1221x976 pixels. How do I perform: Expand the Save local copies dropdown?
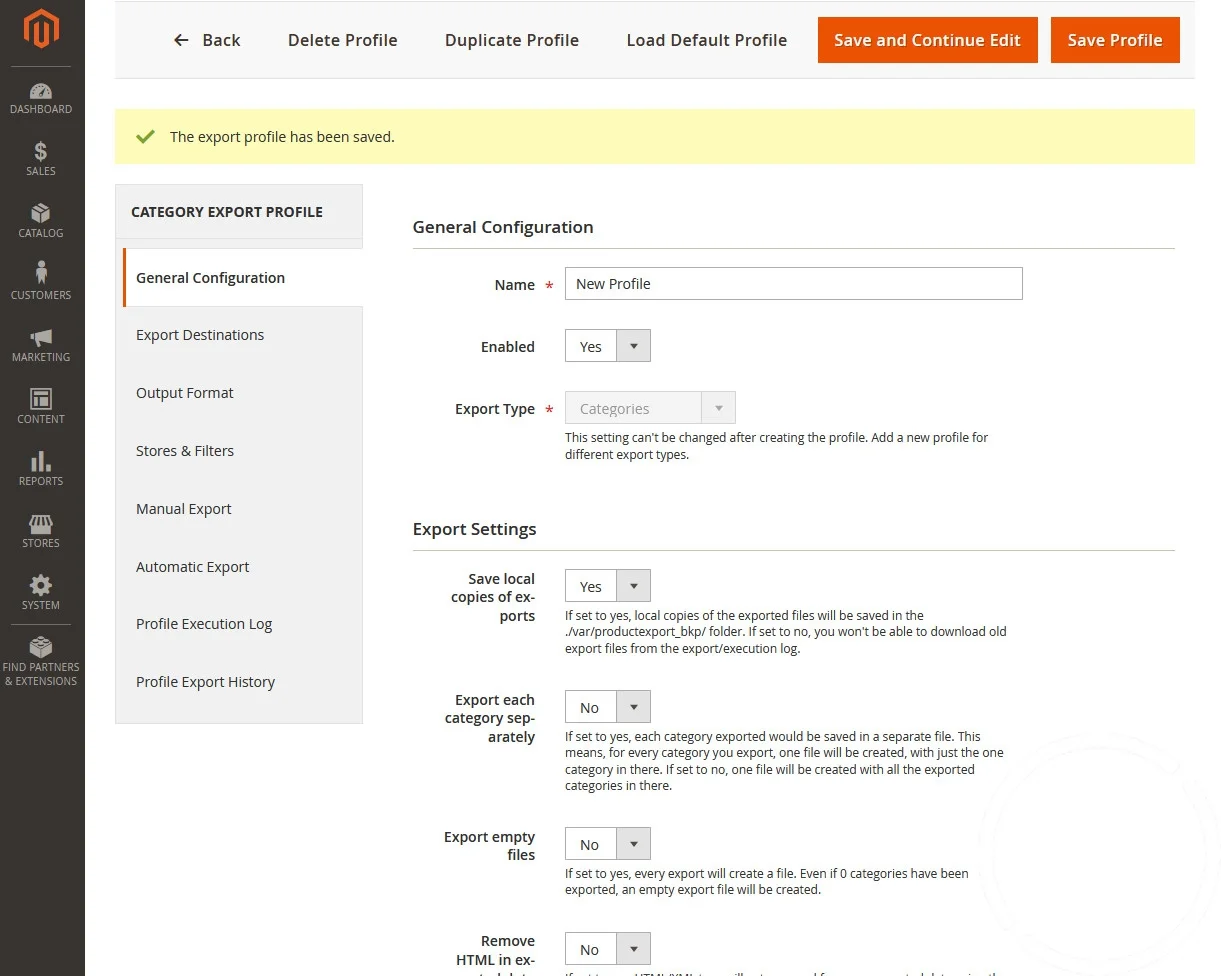(607, 586)
